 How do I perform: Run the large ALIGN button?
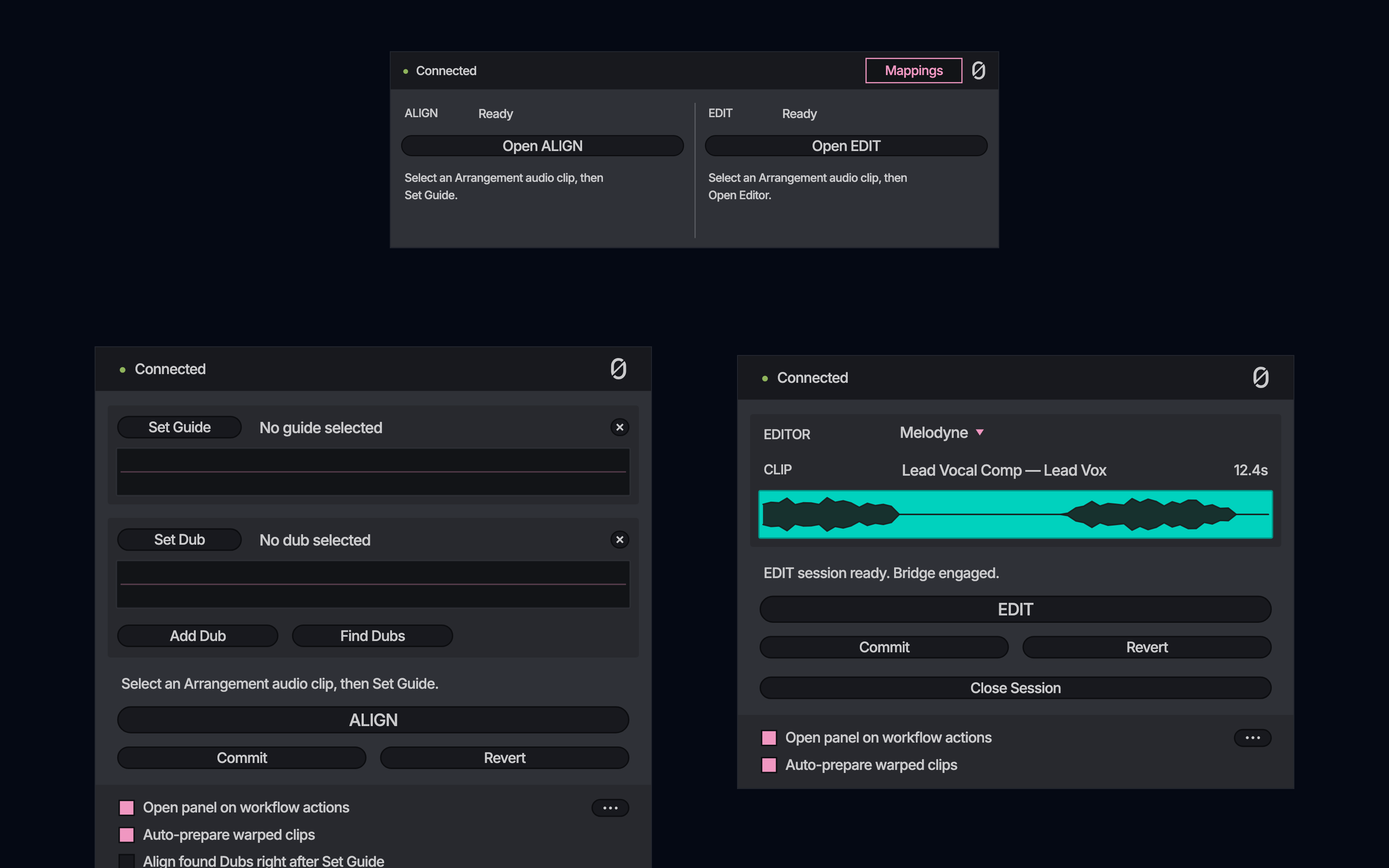click(373, 720)
